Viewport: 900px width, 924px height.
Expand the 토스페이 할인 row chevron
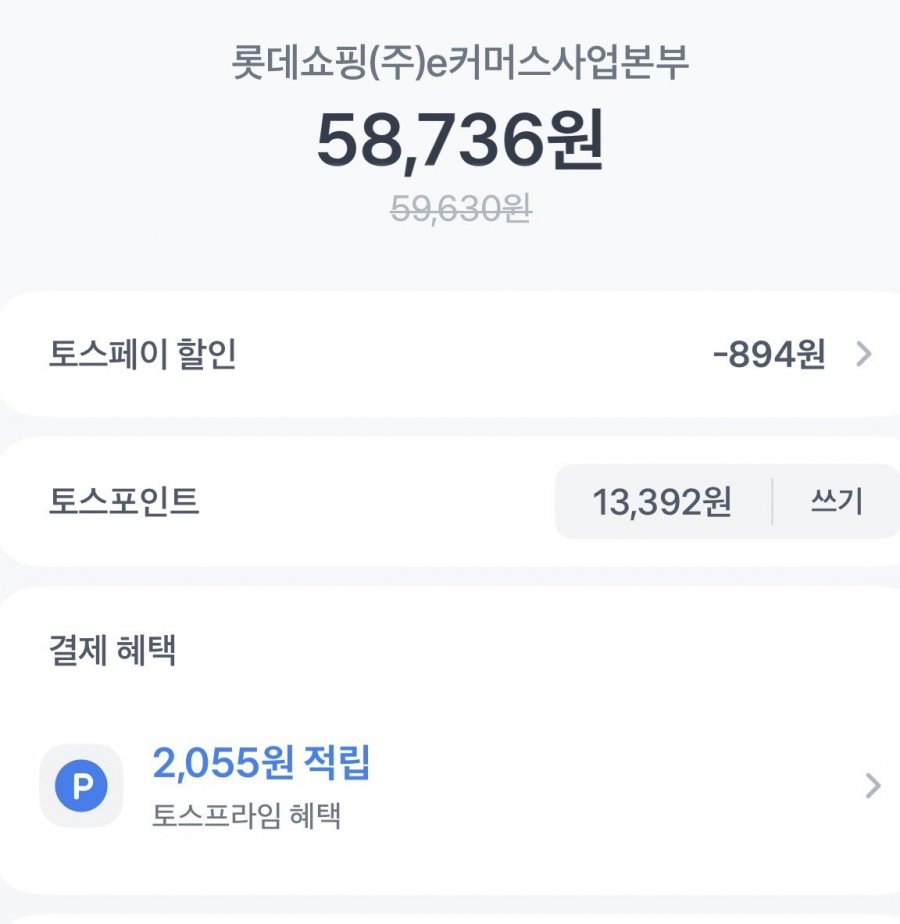tap(865, 354)
